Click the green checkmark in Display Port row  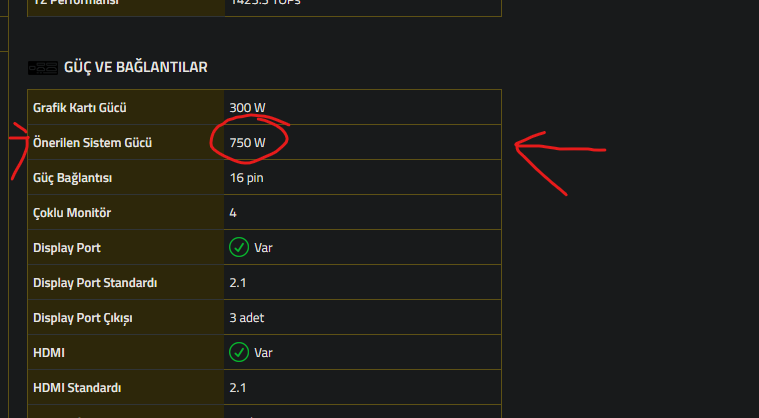[x=239, y=247]
